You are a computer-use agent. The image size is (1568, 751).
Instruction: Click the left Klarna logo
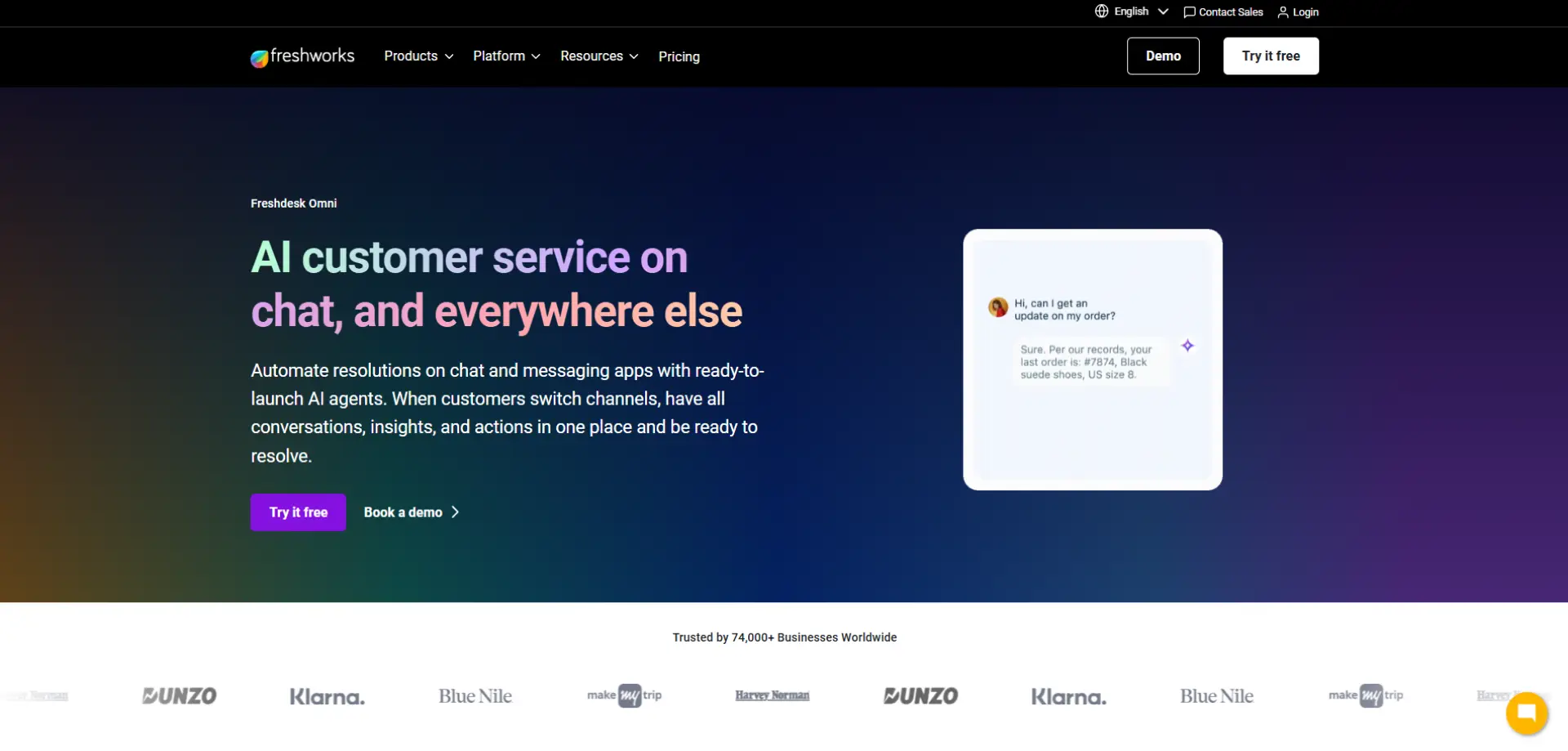click(x=327, y=697)
